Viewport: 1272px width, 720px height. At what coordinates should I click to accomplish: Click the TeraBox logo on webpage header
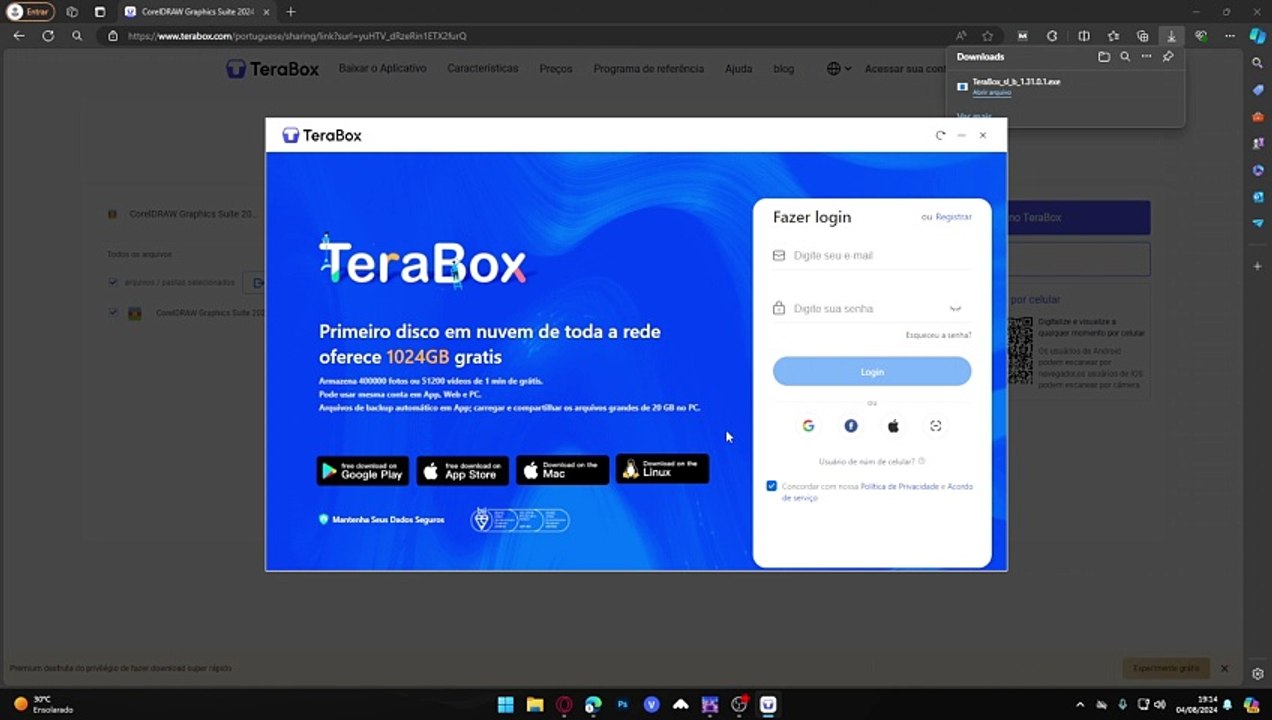273,69
